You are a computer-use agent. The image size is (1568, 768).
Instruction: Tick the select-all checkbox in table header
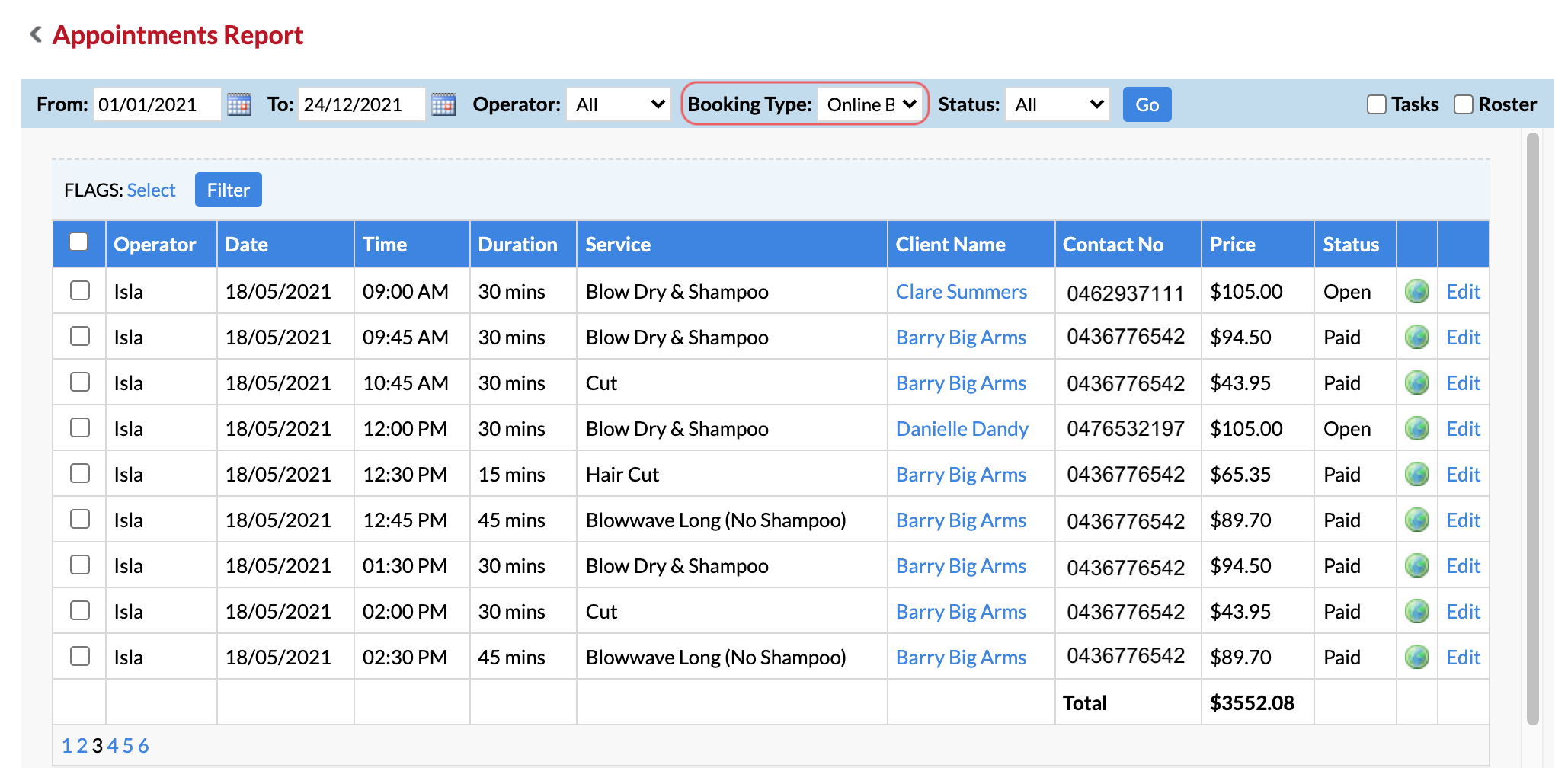78,242
